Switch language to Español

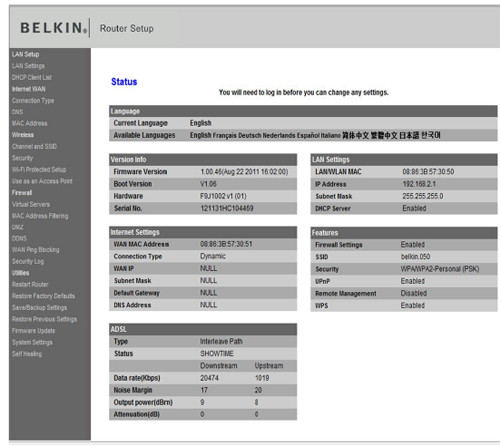click(308, 135)
